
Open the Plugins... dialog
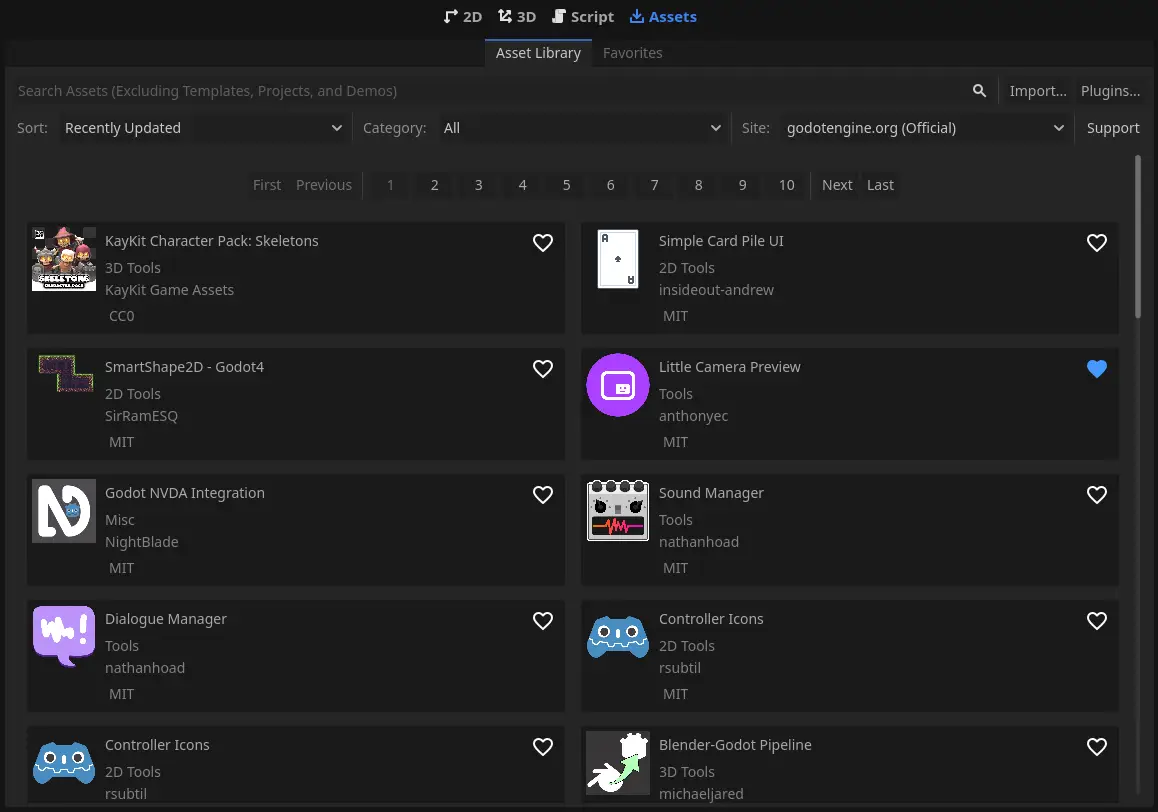pyautogui.click(x=1110, y=91)
